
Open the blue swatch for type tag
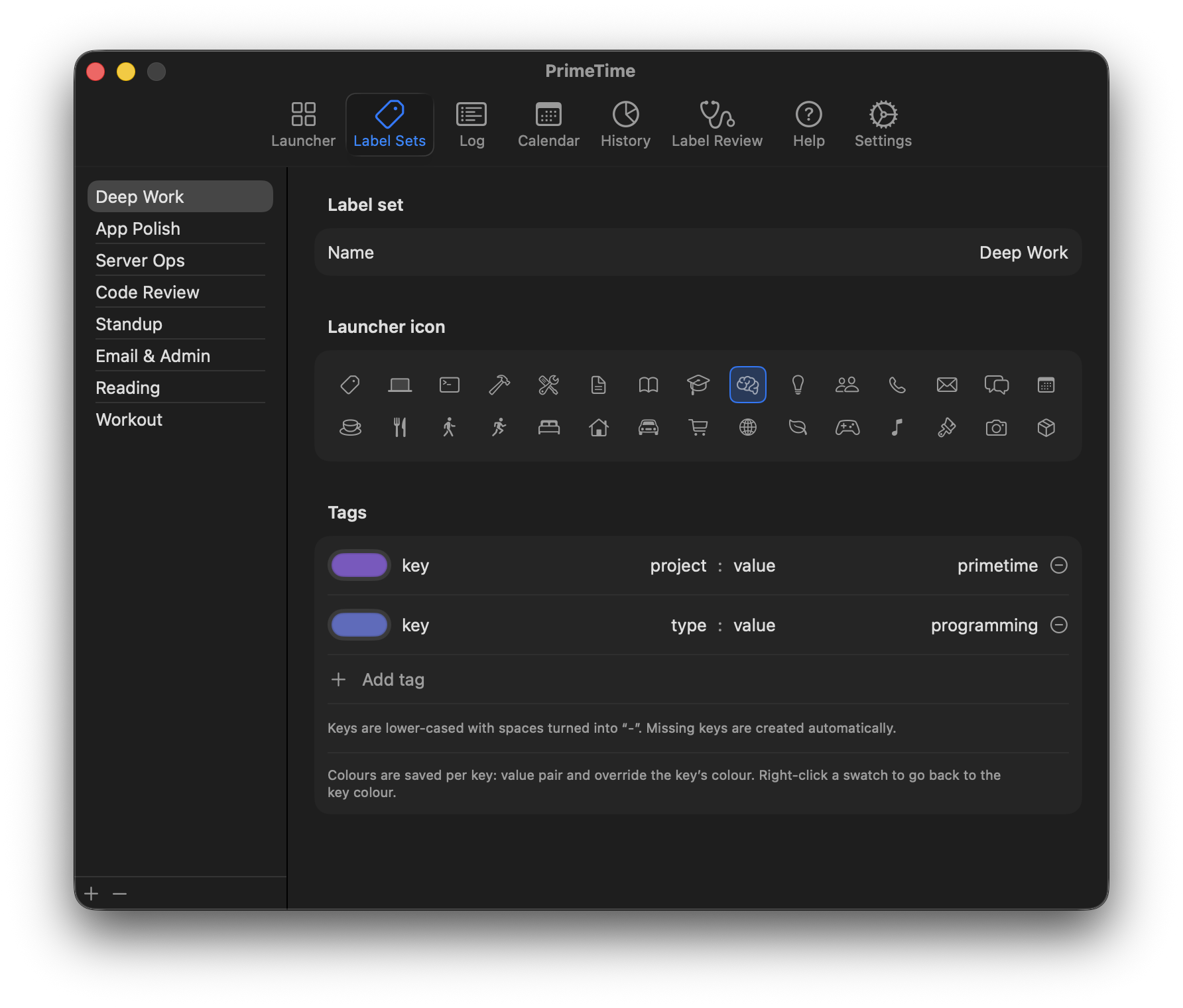(x=359, y=625)
